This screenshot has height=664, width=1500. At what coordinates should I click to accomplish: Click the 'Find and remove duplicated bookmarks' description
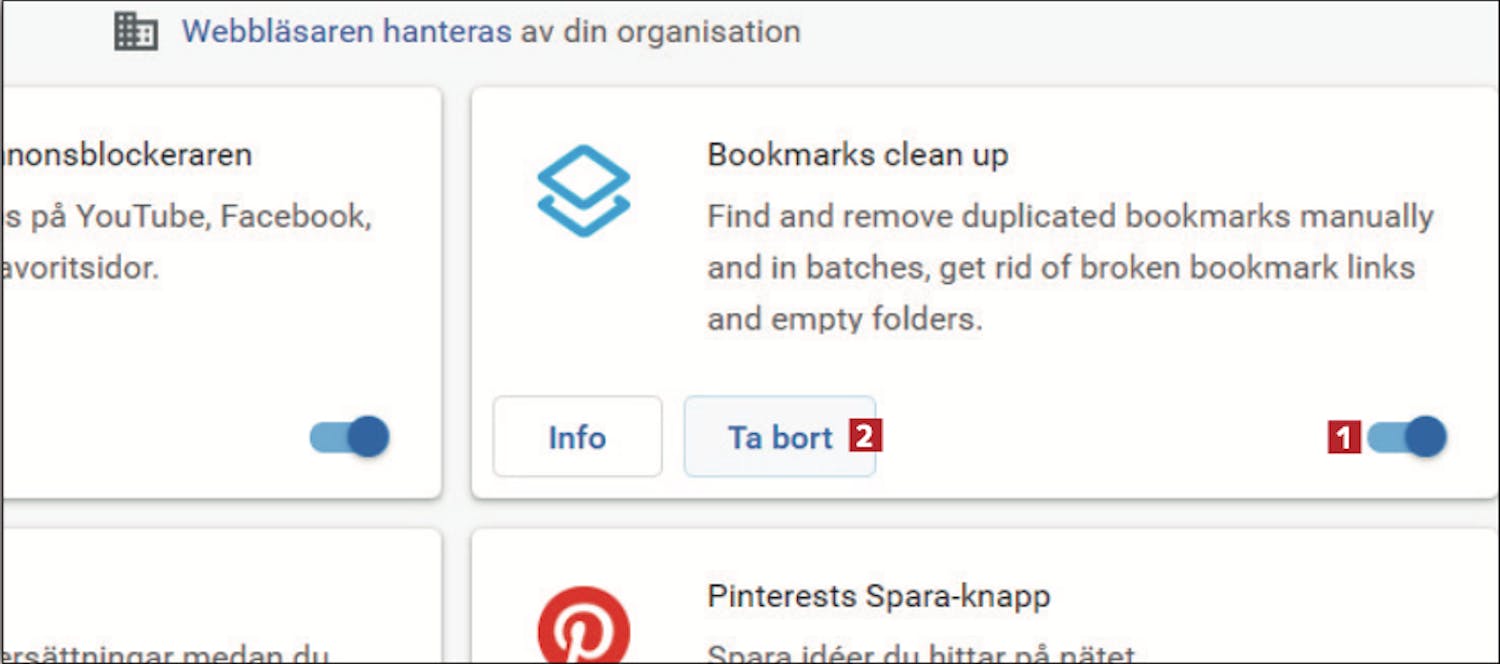(1071, 216)
